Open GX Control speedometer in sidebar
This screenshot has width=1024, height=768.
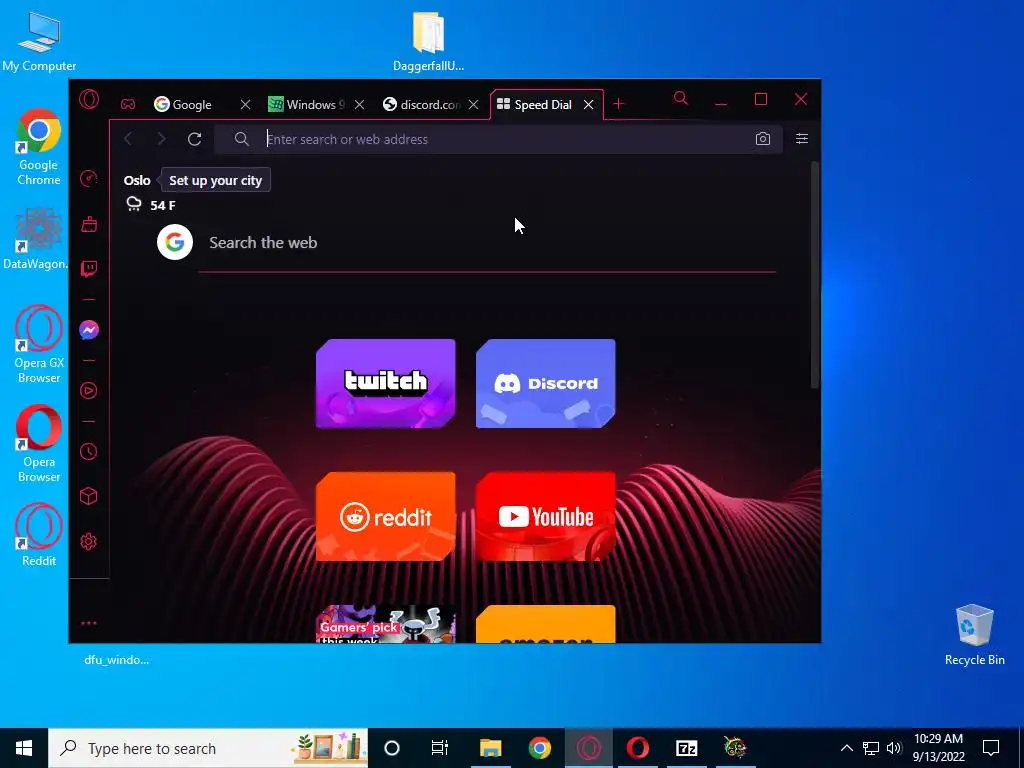pyautogui.click(x=89, y=178)
